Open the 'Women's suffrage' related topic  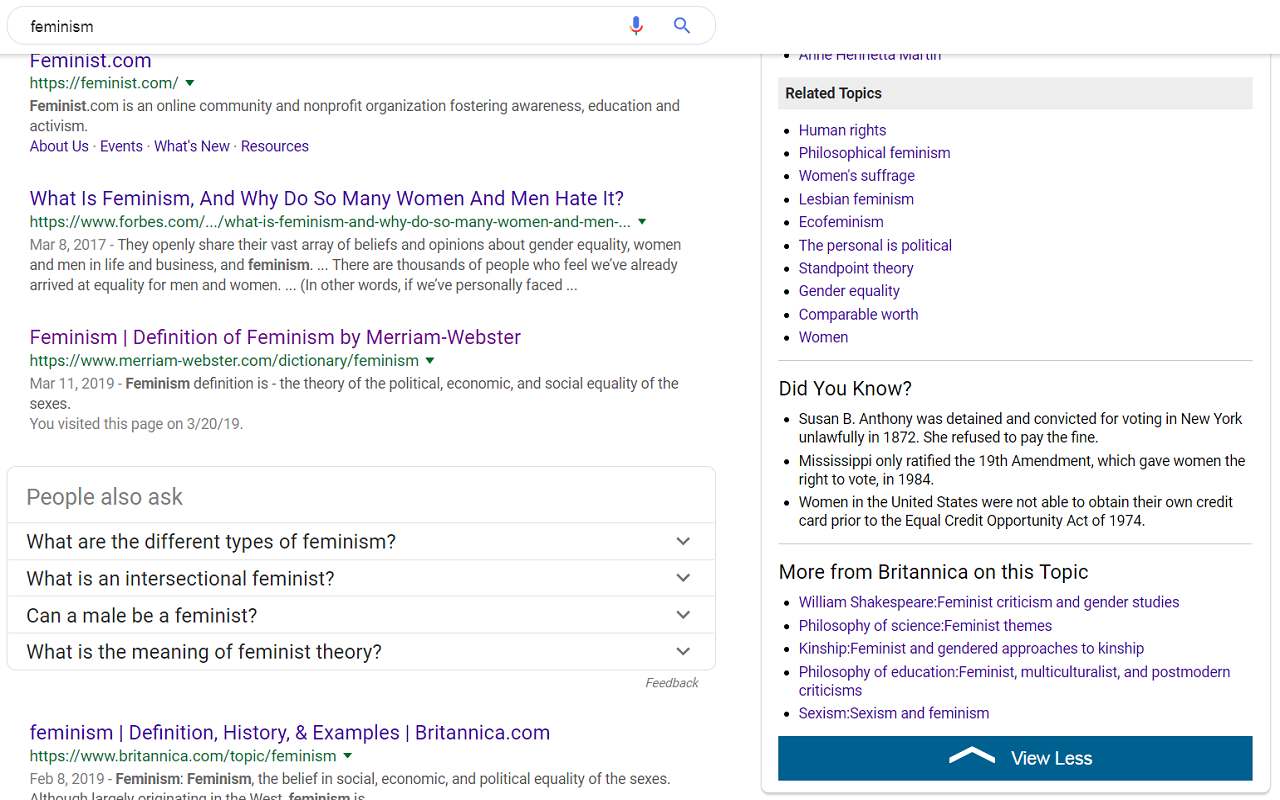[856, 175]
